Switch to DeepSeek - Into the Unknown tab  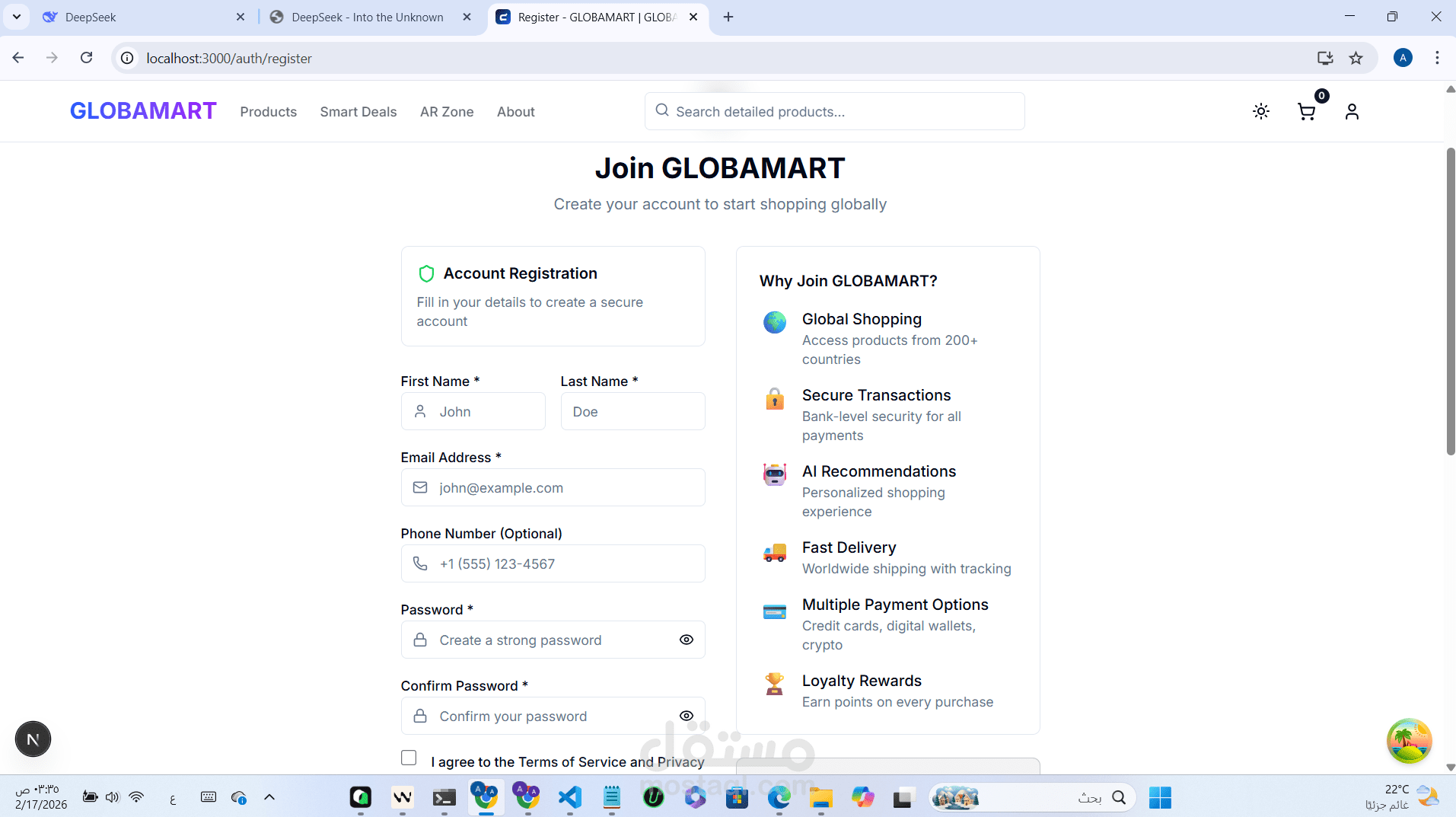pyautogui.click(x=368, y=17)
